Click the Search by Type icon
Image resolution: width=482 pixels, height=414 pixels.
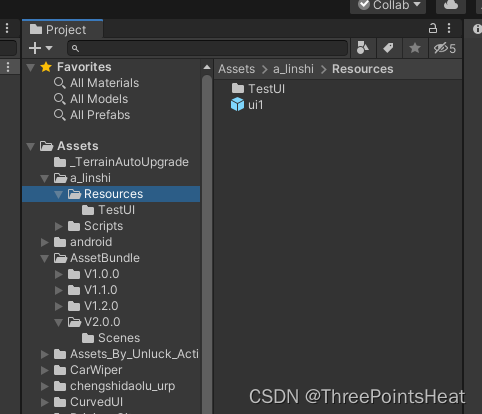pos(363,48)
